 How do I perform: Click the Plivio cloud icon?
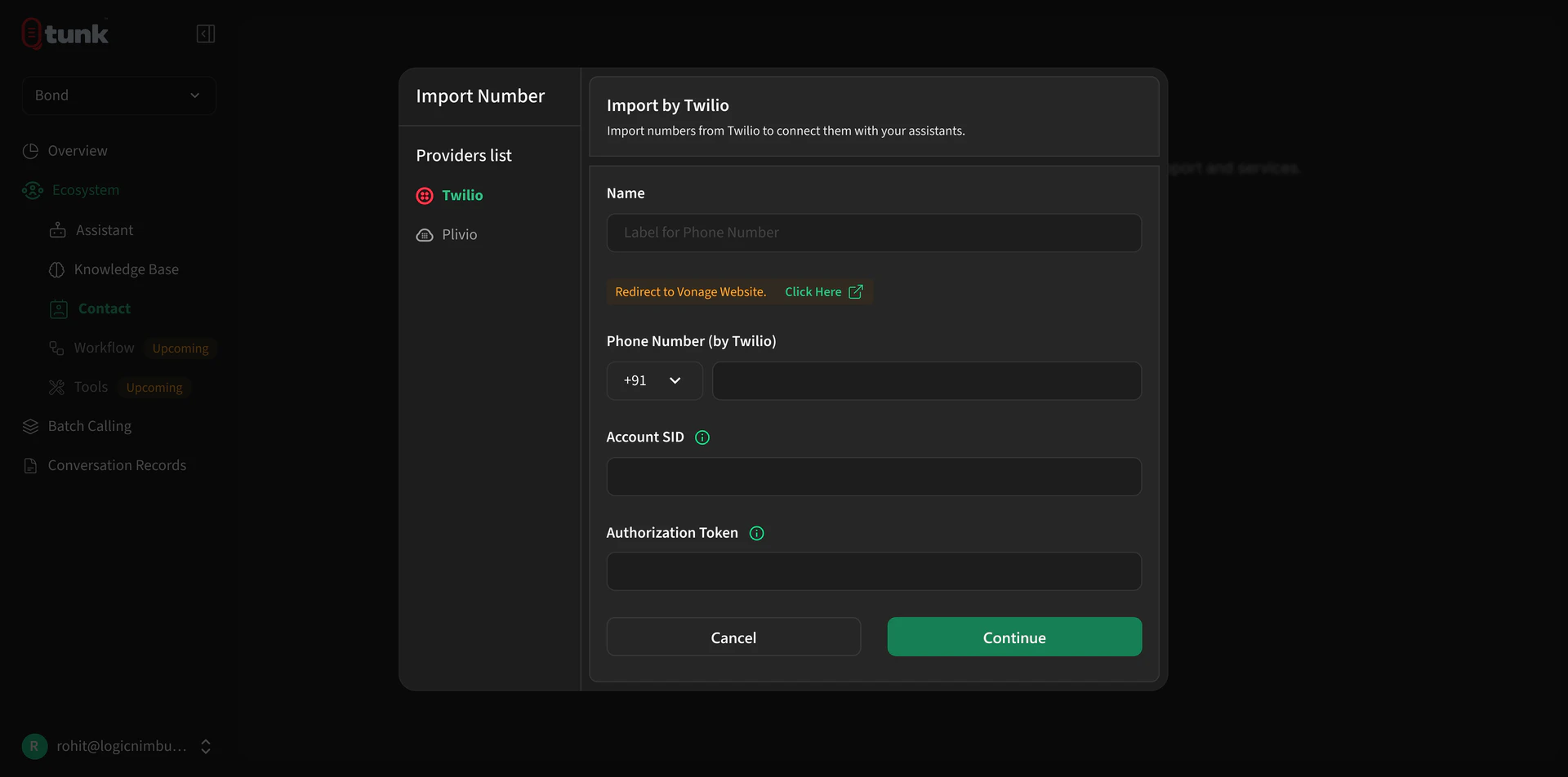pos(424,234)
